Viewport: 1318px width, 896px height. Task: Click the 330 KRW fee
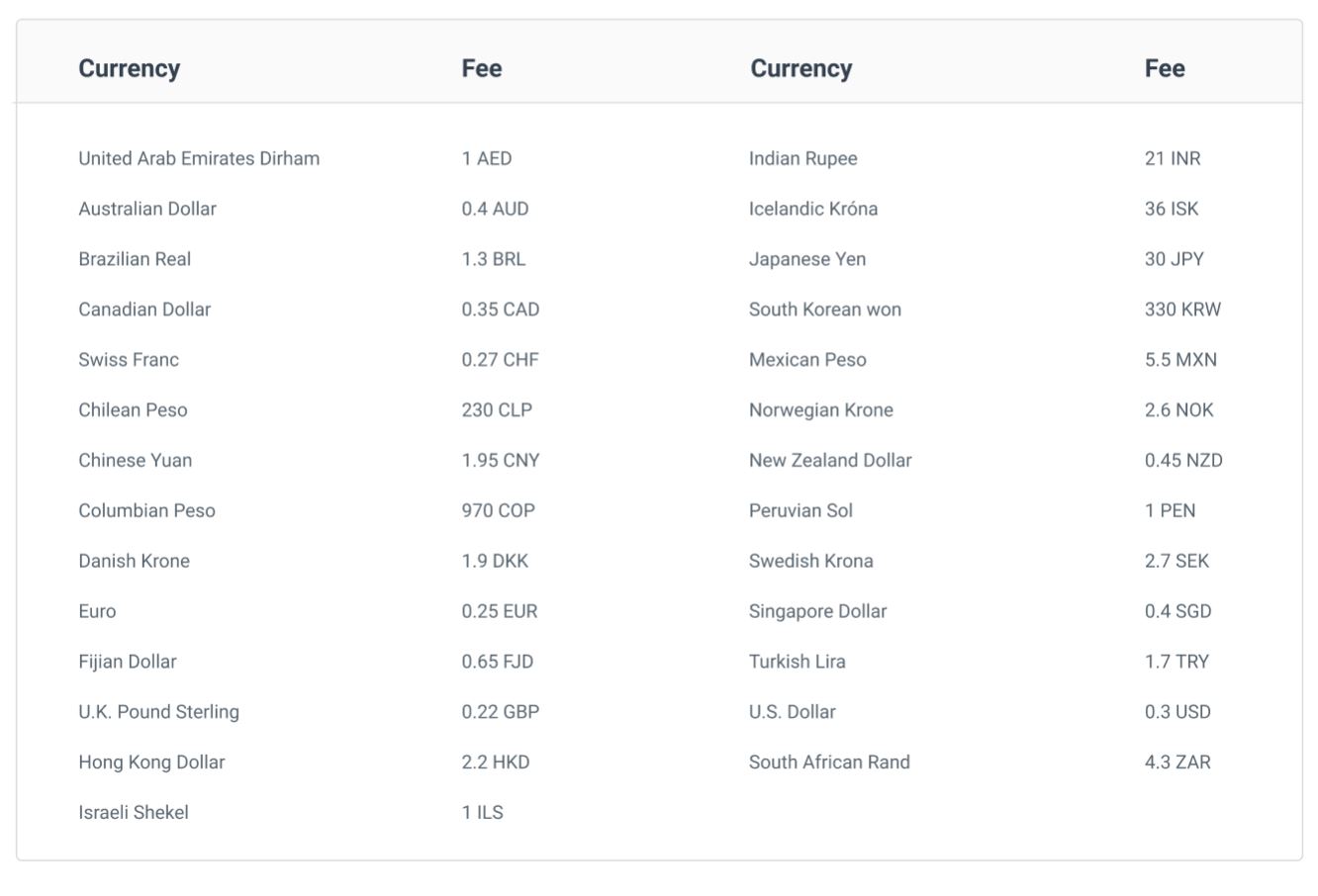(x=1183, y=310)
